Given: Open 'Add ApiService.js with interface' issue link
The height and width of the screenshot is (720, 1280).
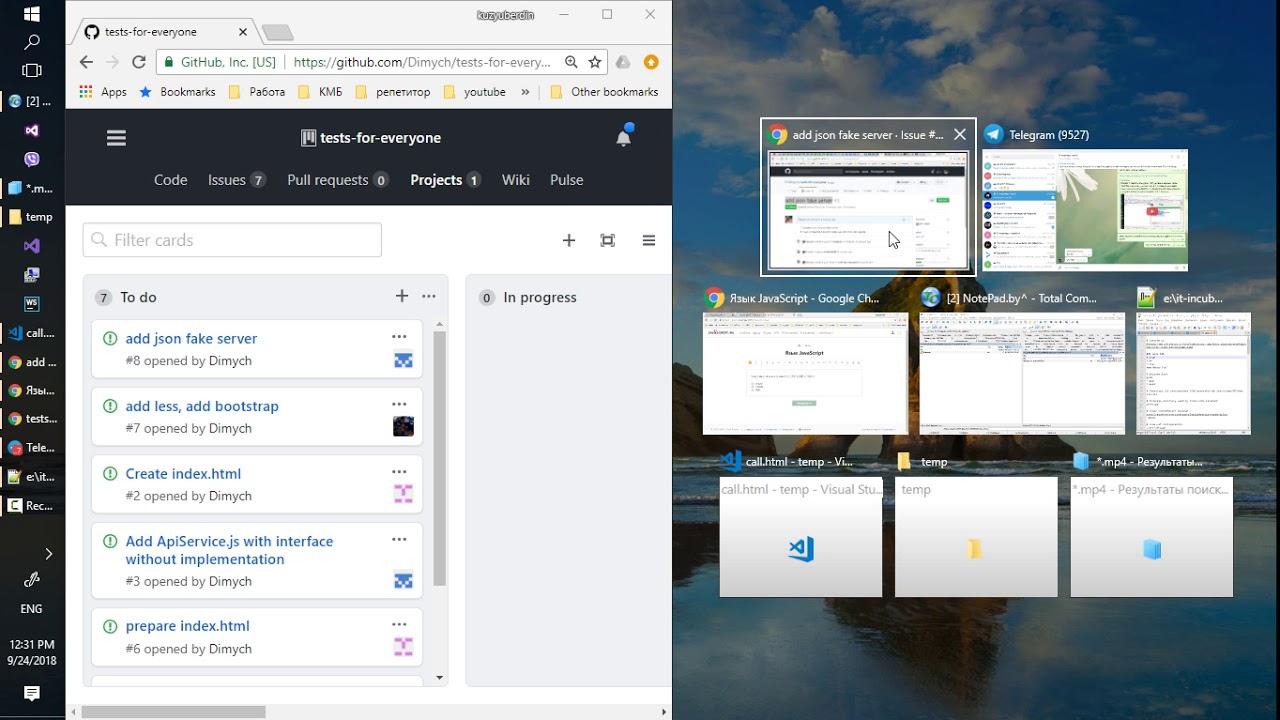Looking at the screenshot, I should (x=229, y=550).
